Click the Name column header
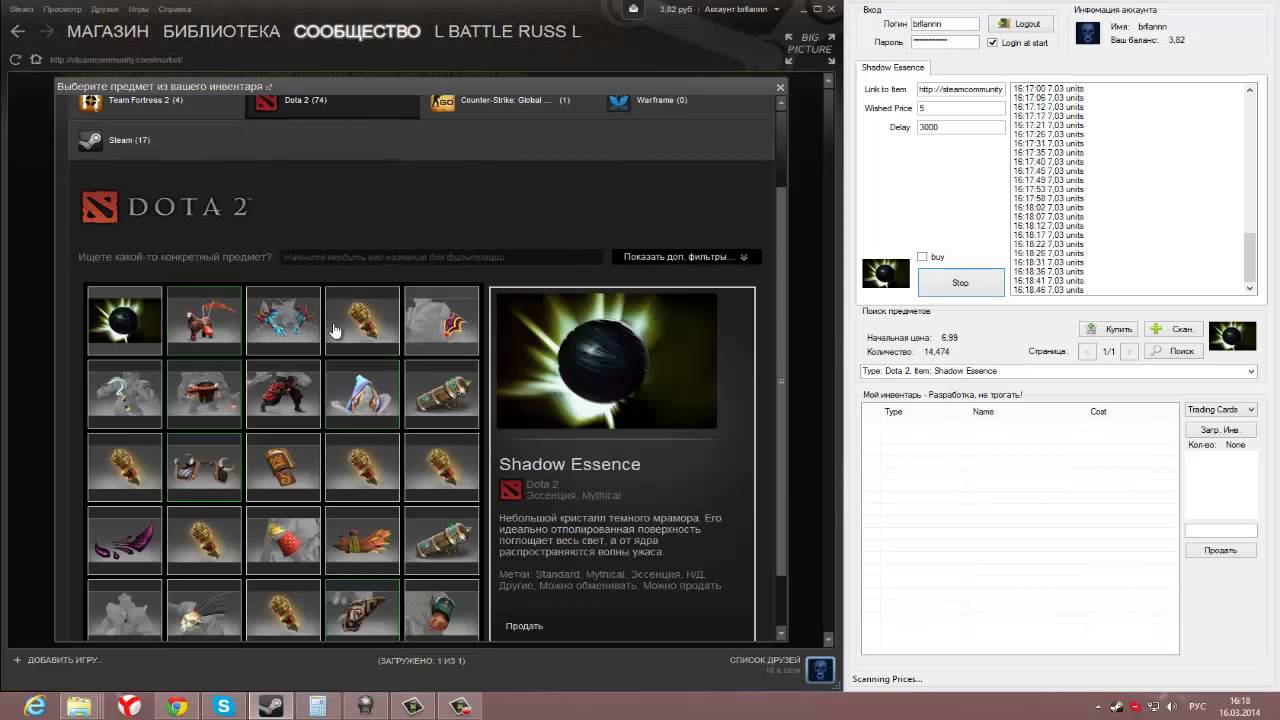Viewport: 1280px width, 720px height. [983, 412]
